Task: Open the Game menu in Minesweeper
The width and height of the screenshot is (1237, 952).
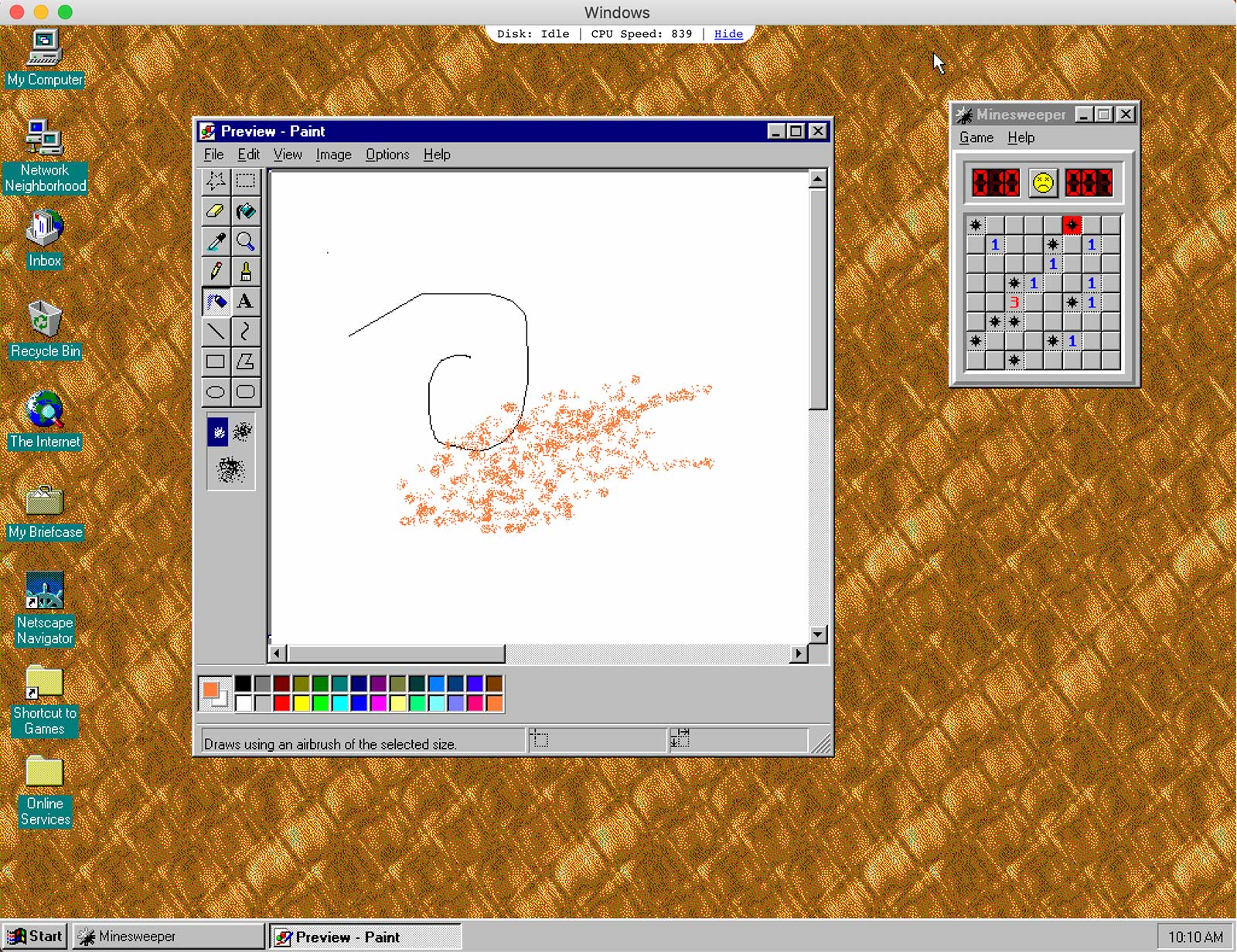Action: [976, 138]
